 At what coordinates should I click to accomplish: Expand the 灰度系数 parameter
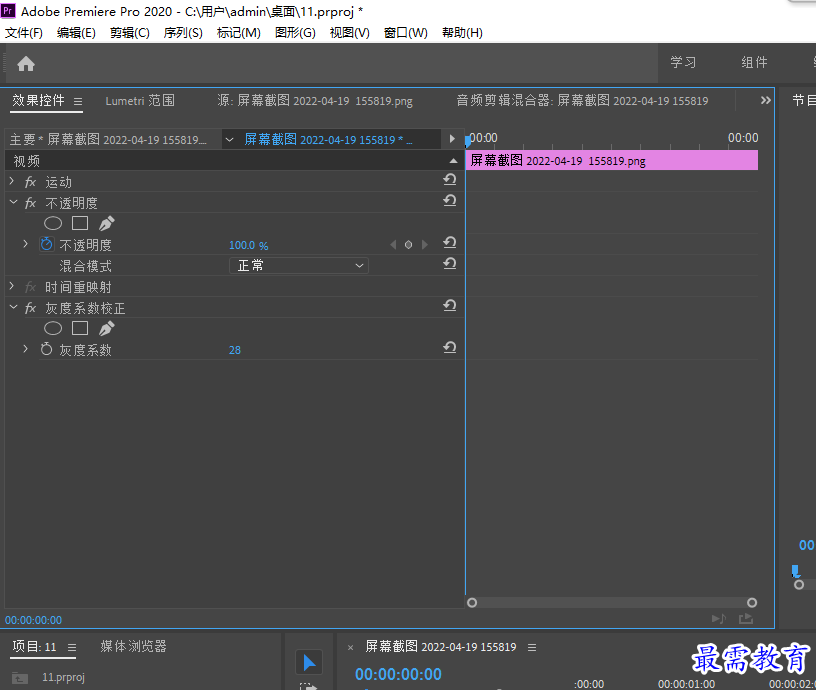(26, 349)
